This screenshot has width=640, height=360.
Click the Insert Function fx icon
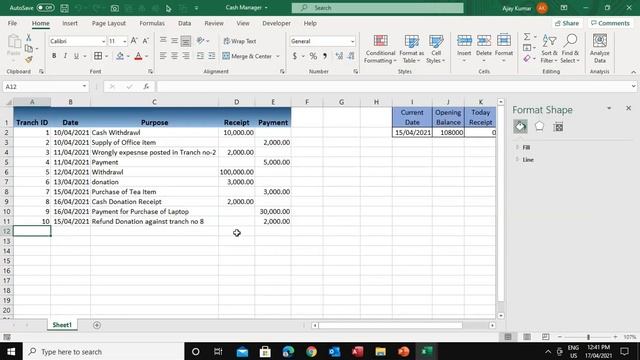146,87
